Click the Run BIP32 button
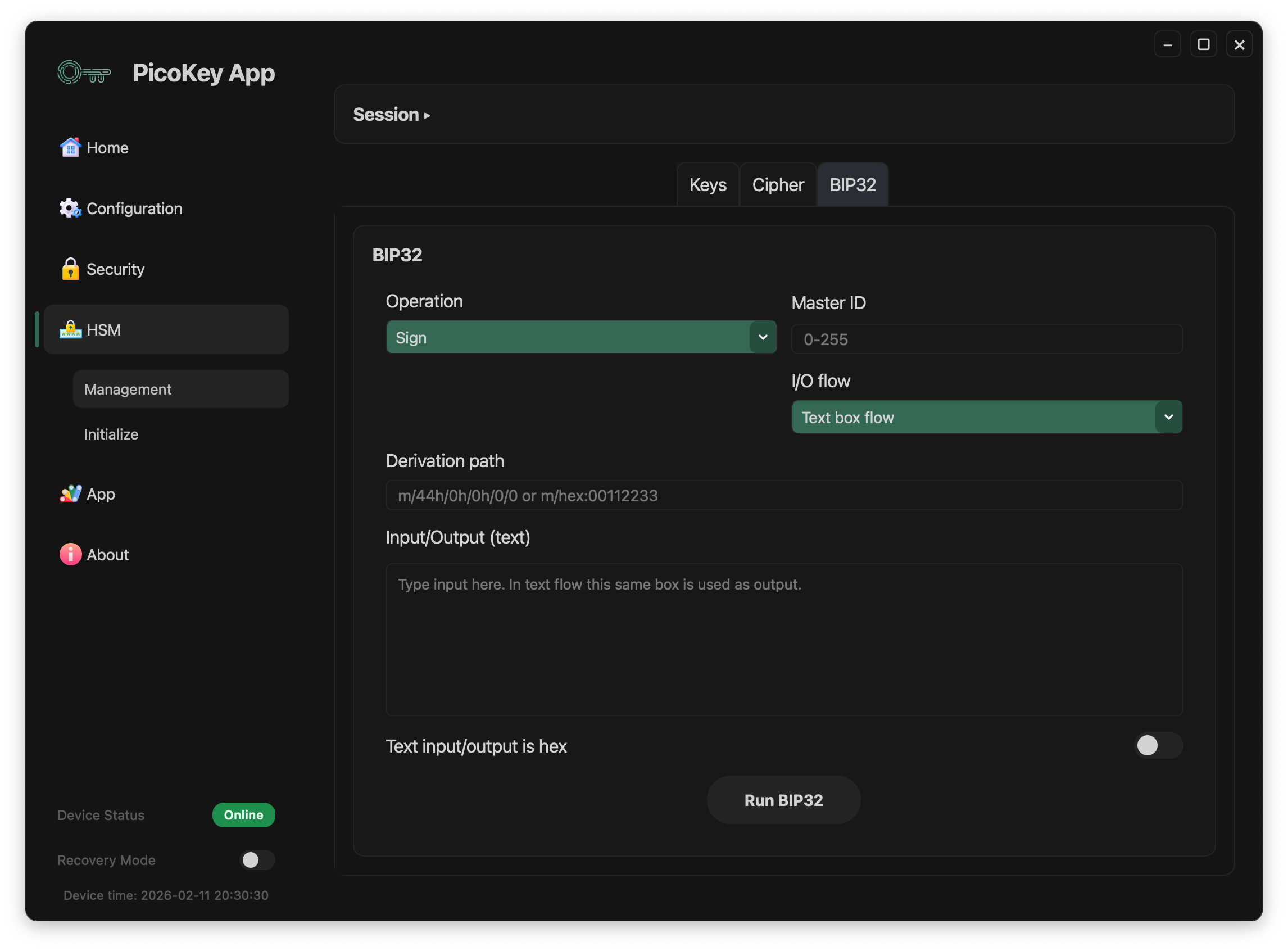Image resolution: width=1288 pixels, height=951 pixels. (x=783, y=800)
